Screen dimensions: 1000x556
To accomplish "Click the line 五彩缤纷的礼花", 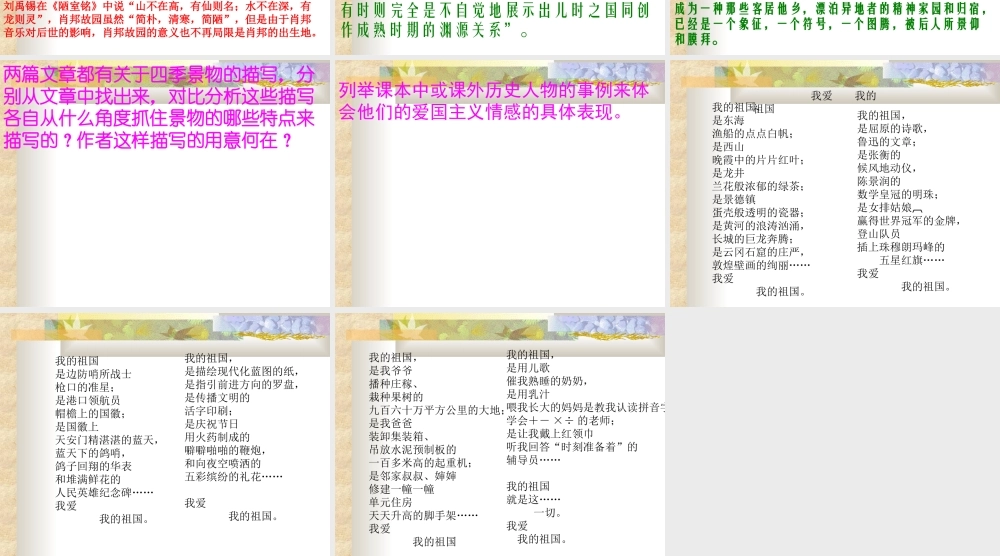I will 233,476.
